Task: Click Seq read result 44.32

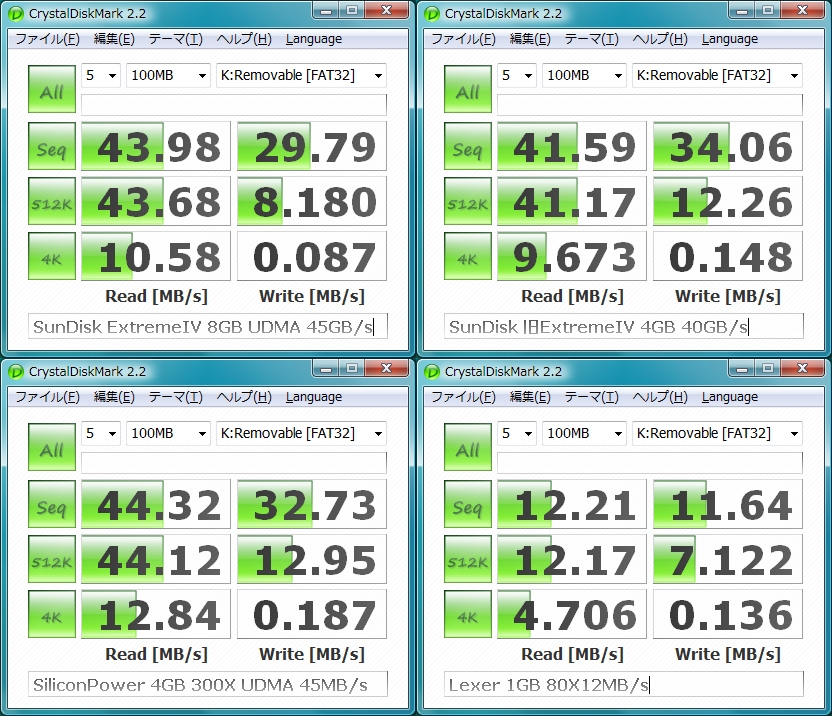Action: click(x=156, y=504)
